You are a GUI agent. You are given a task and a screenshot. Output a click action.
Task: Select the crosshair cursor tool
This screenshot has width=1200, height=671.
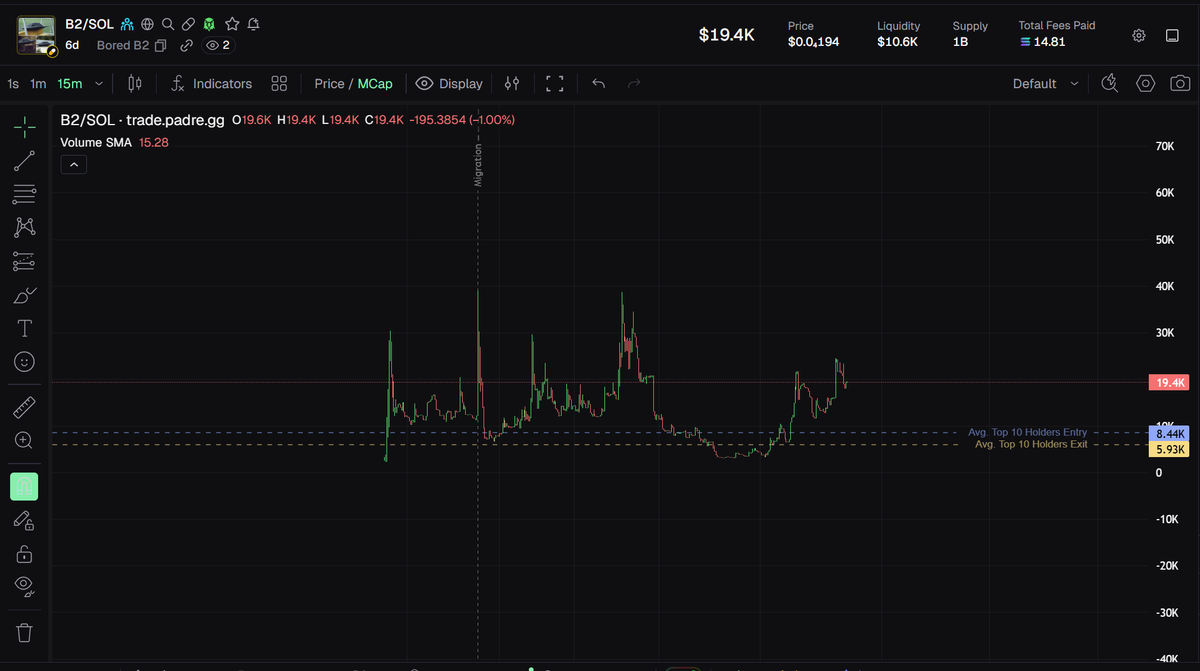tap(25, 126)
